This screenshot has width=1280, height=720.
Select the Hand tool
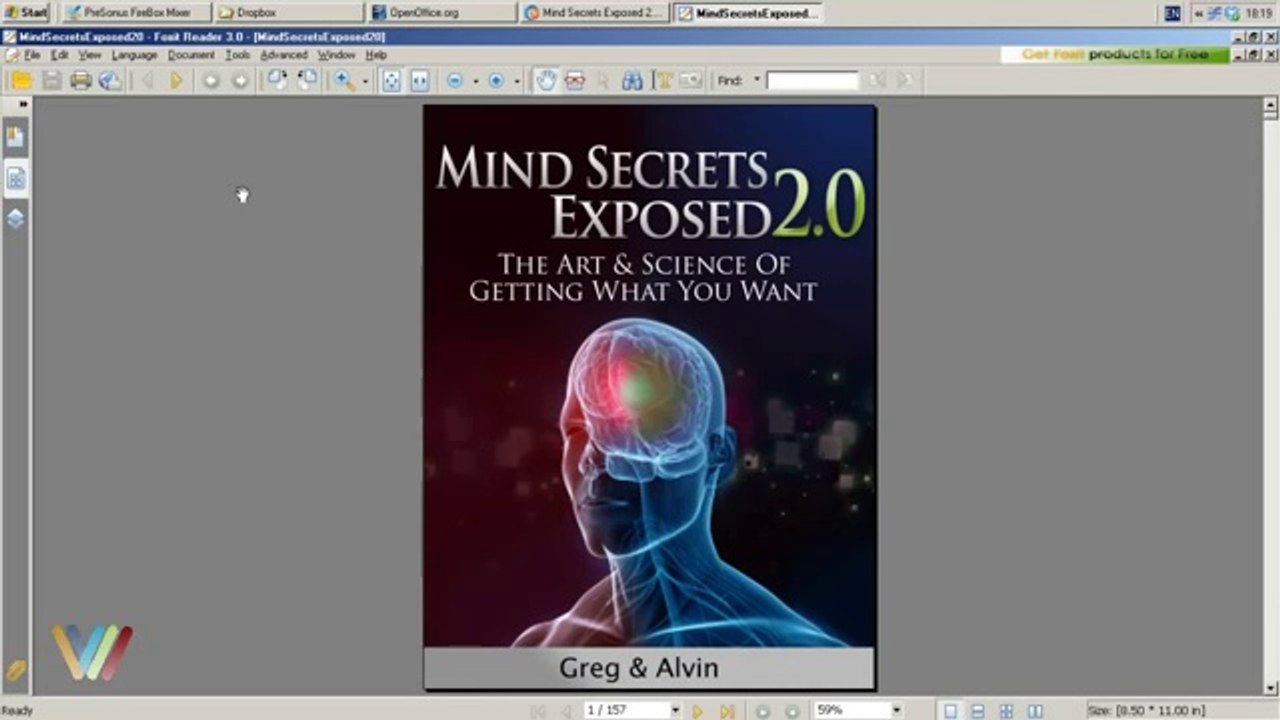point(545,81)
